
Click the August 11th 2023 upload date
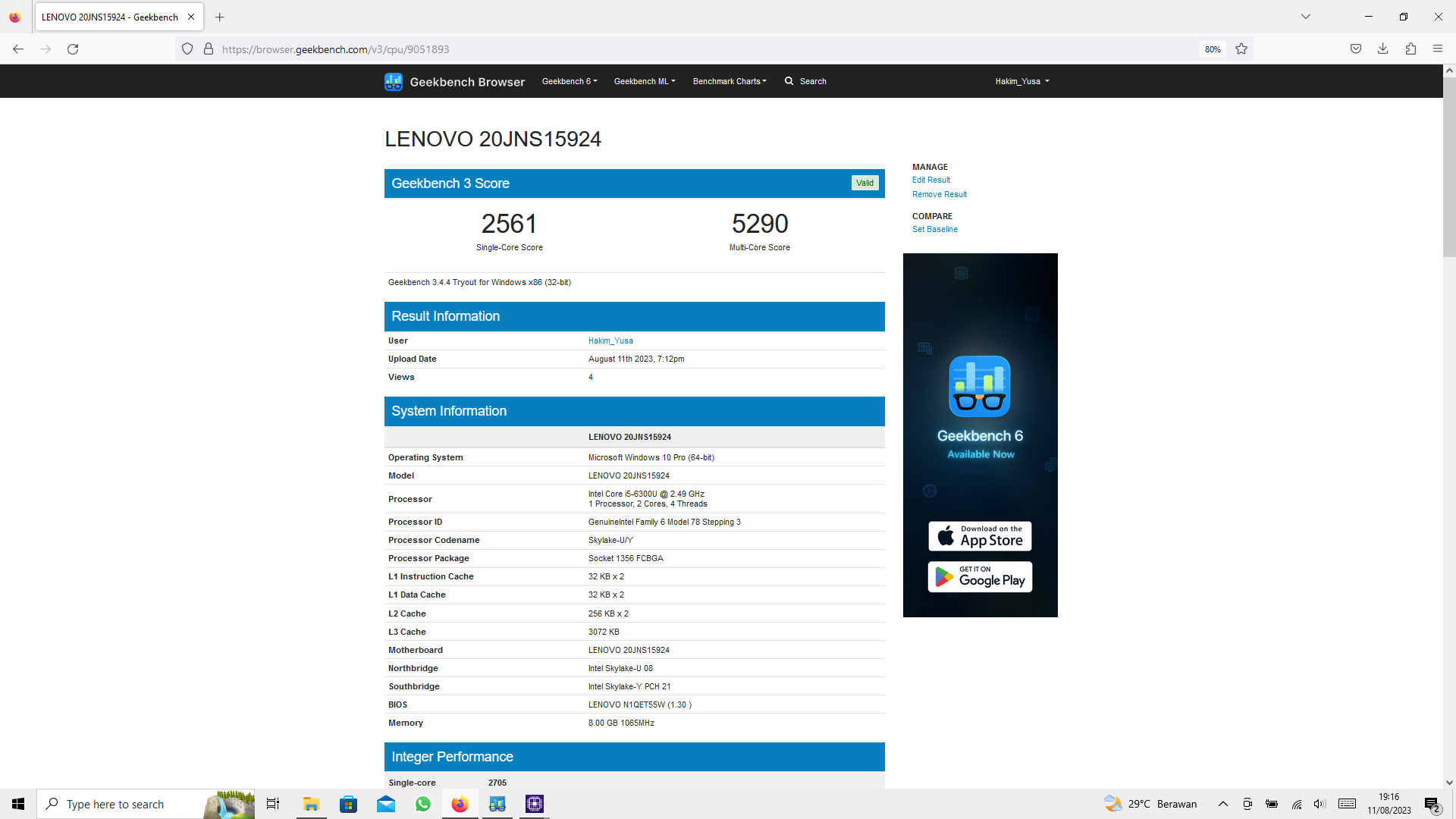pyautogui.click(x=636, y=359)
